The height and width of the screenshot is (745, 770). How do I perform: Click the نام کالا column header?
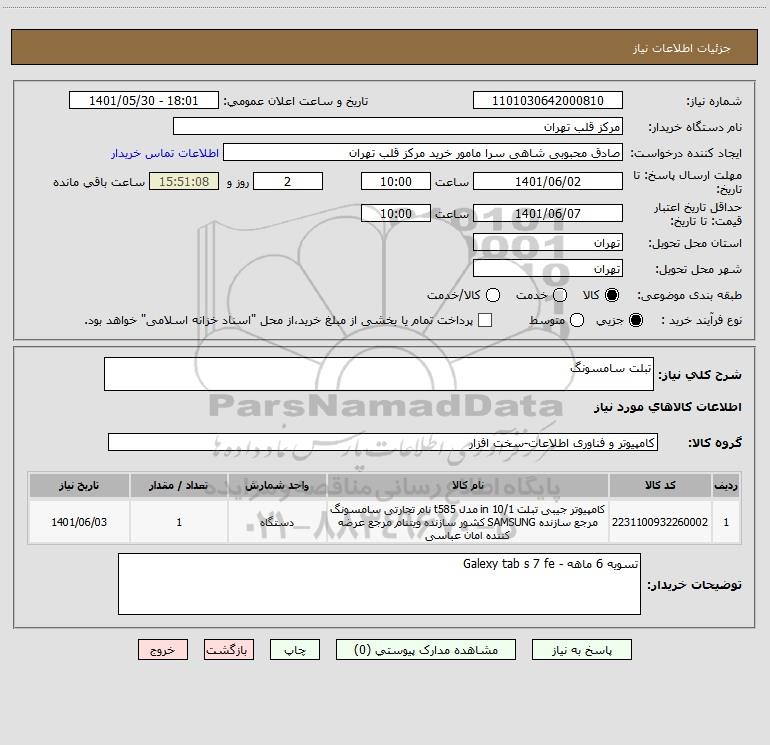[468, 485]
